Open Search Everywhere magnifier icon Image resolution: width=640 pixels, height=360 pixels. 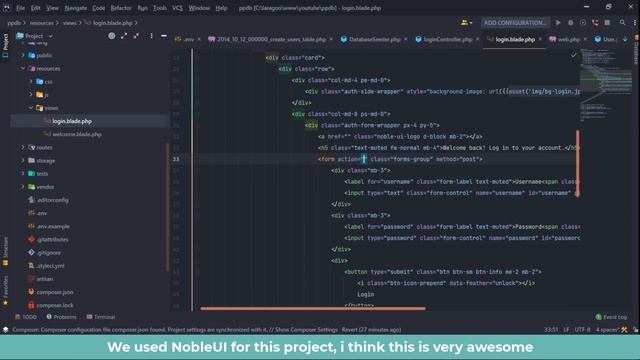622,23
